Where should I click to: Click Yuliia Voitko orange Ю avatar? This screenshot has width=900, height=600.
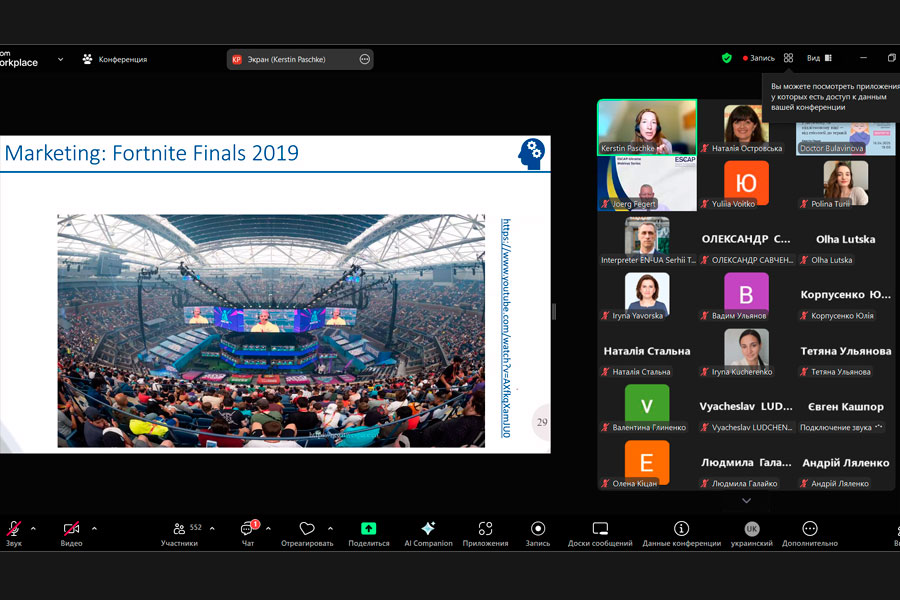click(x=746, y=183)
